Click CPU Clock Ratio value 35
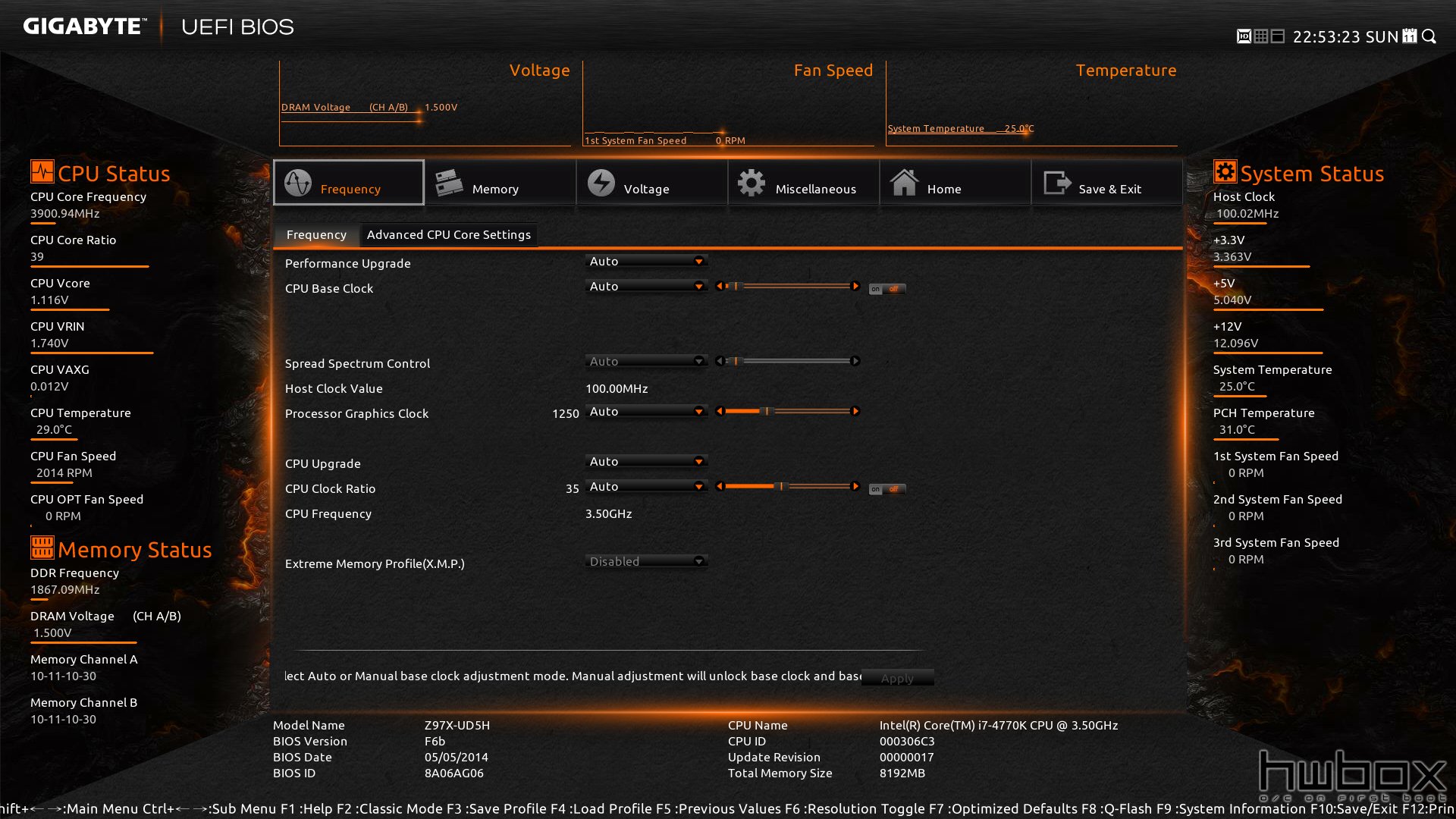The image size is (1456, 819). 573,488
